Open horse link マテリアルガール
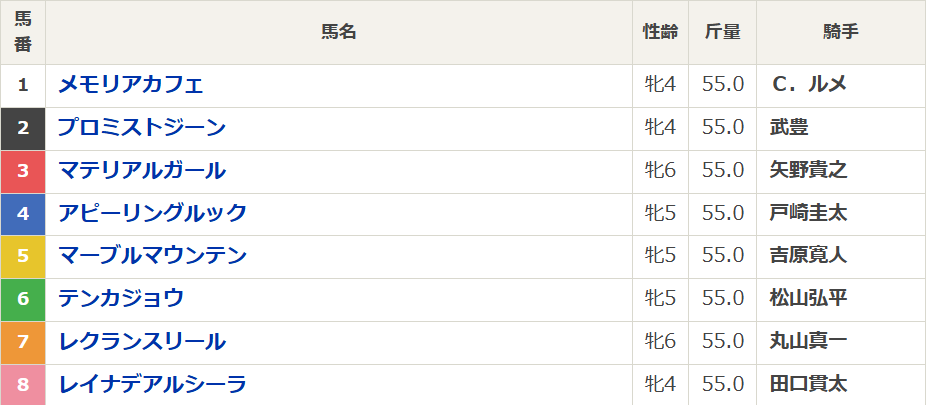Screen dimensions: 926x405 pos(142,171)
